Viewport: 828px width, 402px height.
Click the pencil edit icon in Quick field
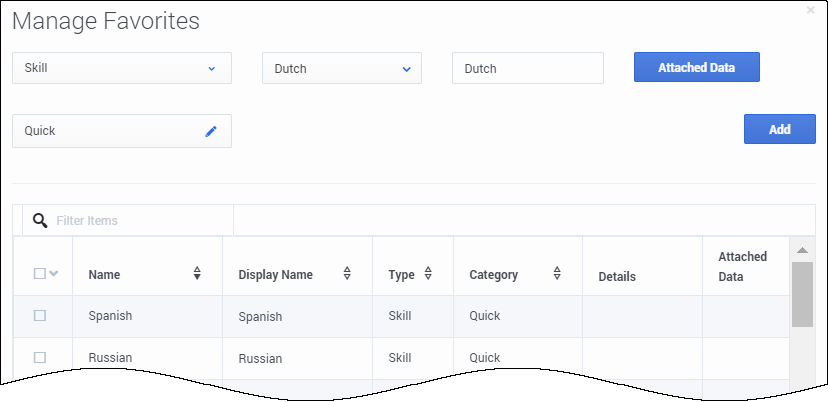(211, 132)
